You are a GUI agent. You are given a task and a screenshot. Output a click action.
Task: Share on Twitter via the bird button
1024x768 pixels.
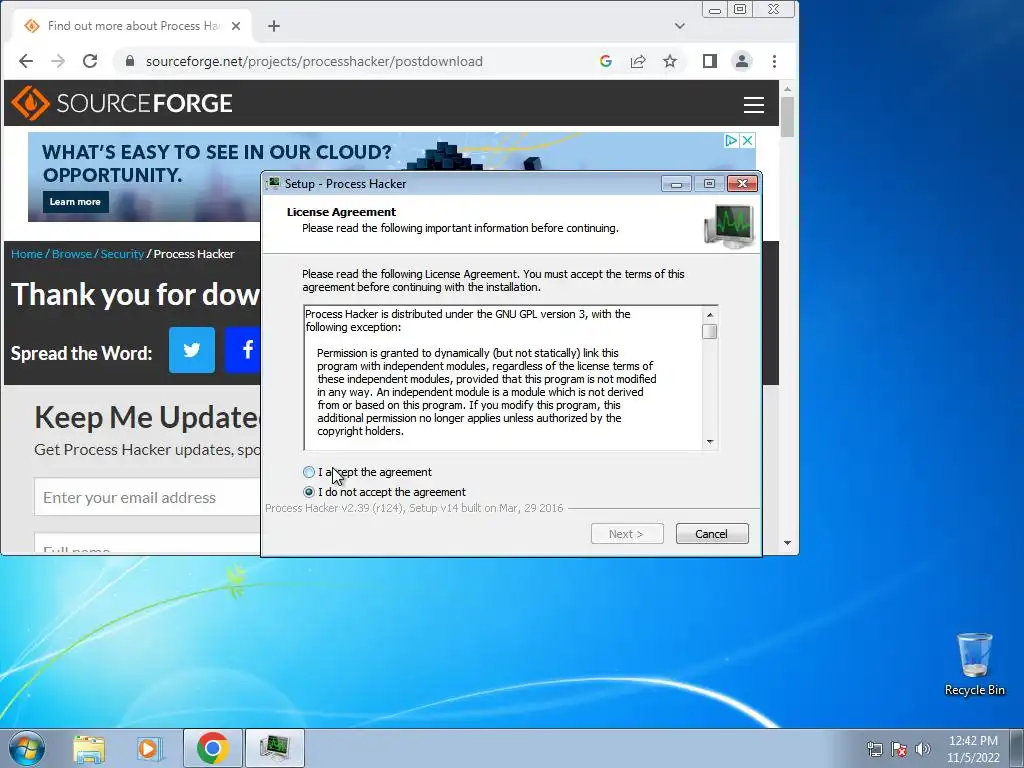(192, 350)
